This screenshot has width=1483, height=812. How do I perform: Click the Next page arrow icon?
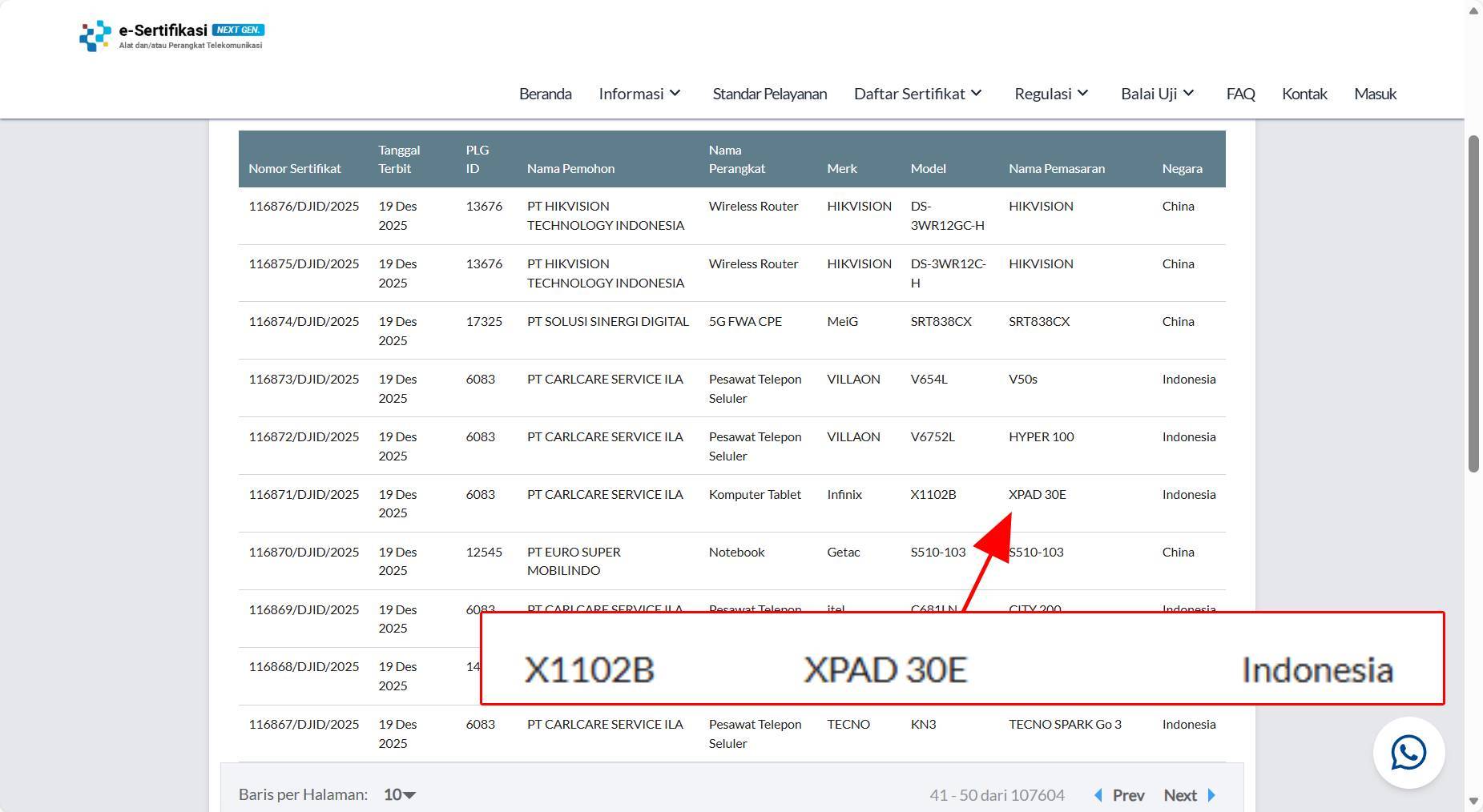point(1211,795)
